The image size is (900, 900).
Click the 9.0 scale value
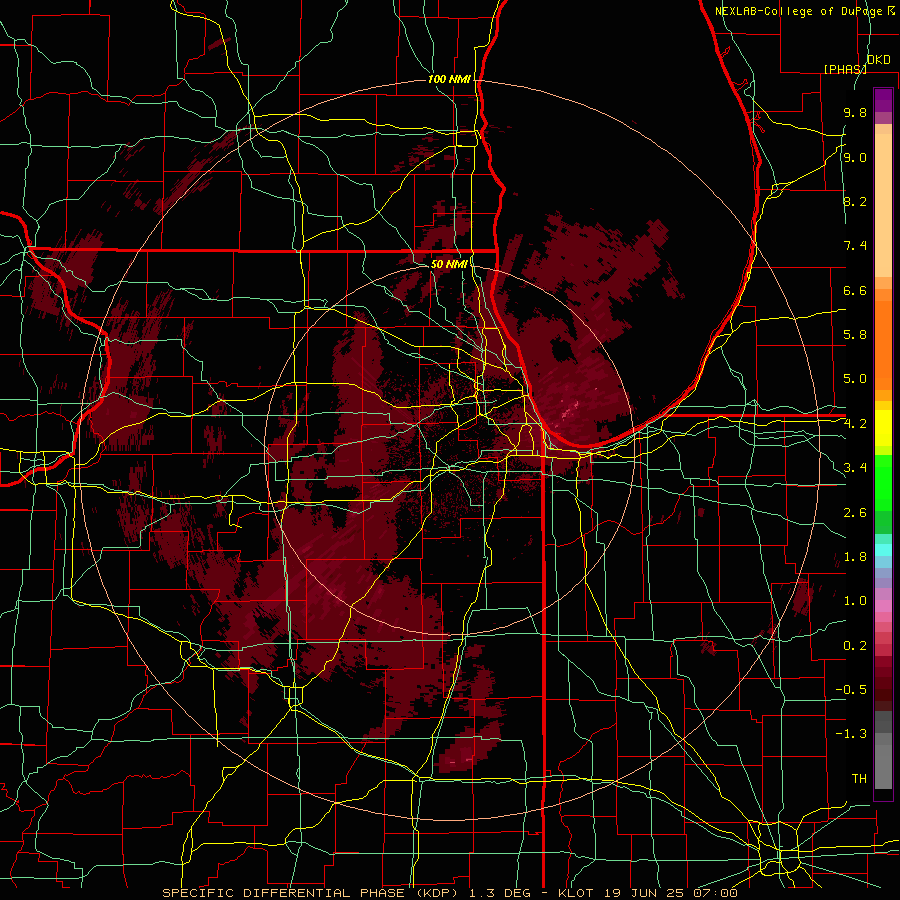pyautogui.click(x=855, y=157)
